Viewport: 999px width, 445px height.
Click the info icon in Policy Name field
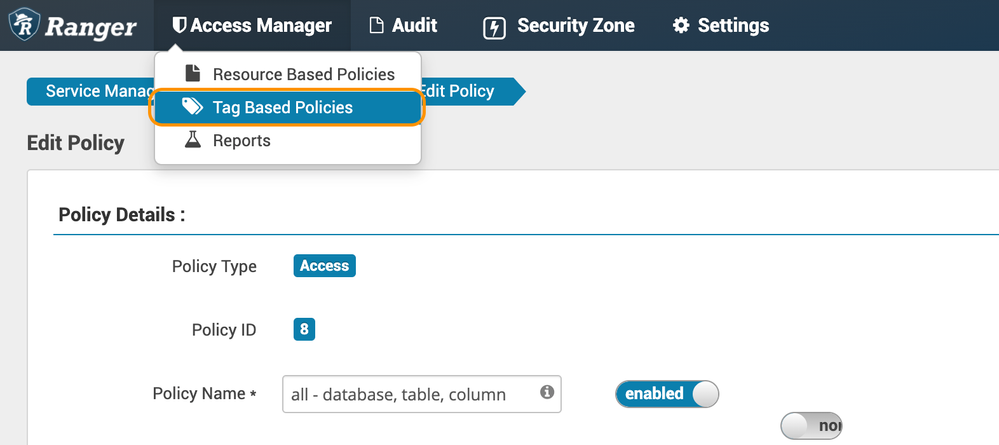pyautogui.click(x=547, y=393)
